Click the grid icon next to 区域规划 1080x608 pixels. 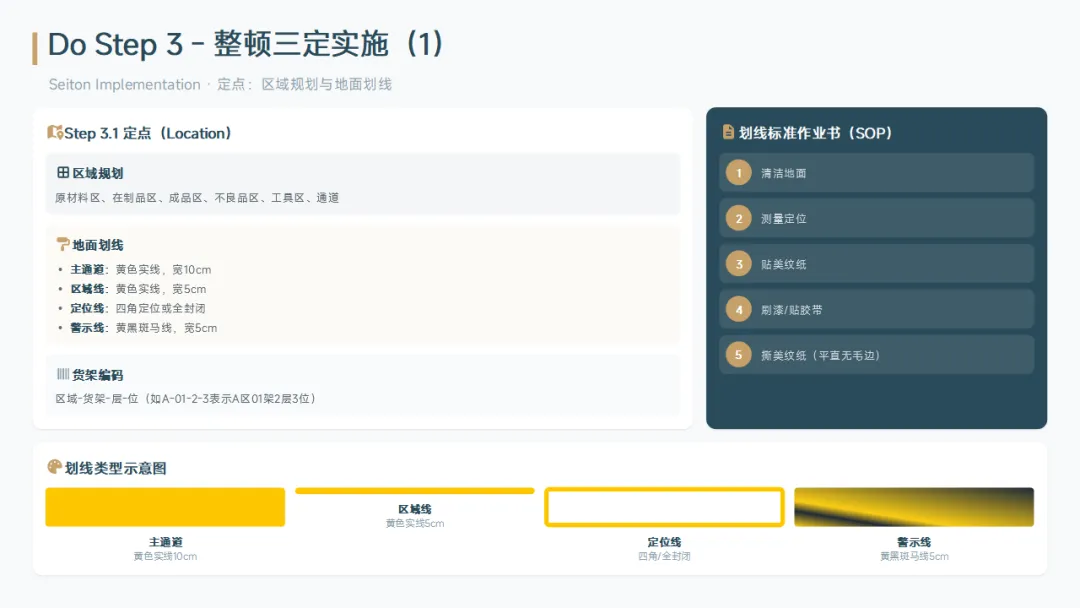[x=63, y=173]
